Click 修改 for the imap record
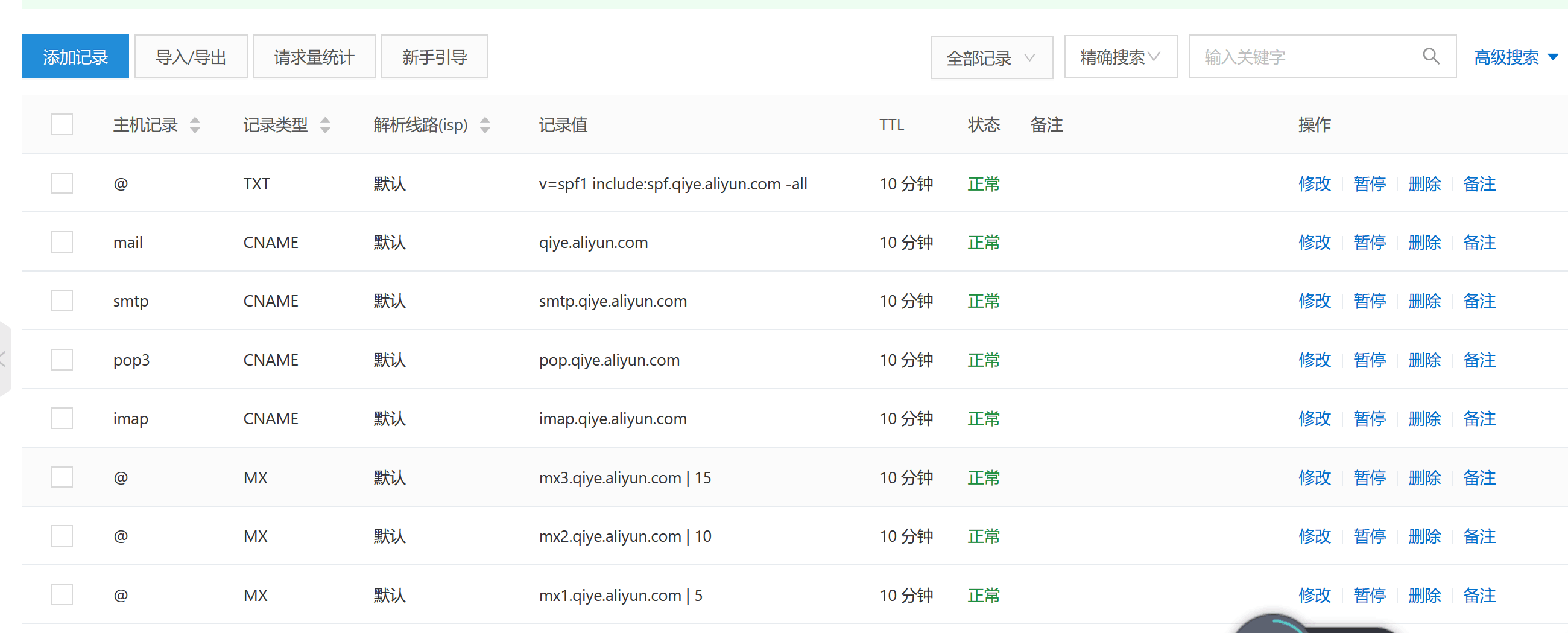This screenshot has height=633, width=1568. point(1315,418)
